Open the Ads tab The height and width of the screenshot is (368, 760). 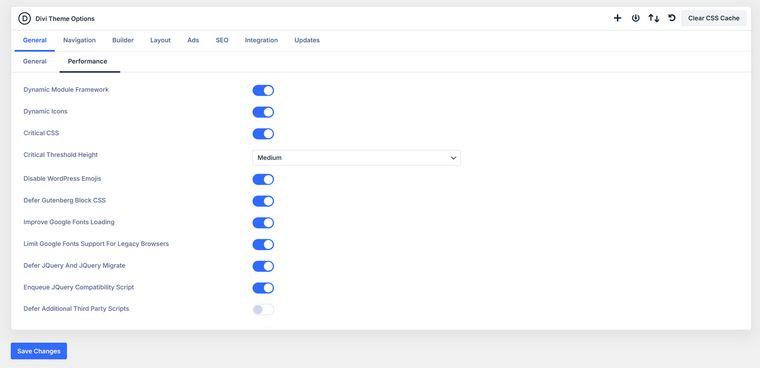click(193, 40)
